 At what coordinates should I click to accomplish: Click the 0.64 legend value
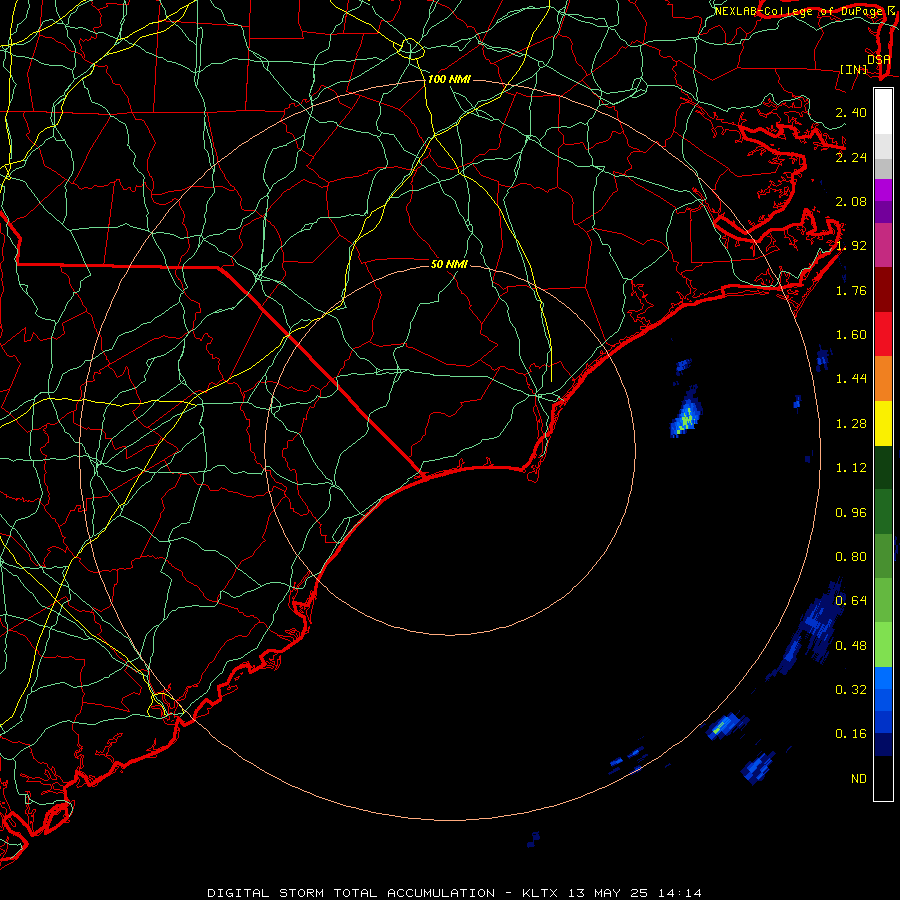pyautogui.click(x=851, y=601)
